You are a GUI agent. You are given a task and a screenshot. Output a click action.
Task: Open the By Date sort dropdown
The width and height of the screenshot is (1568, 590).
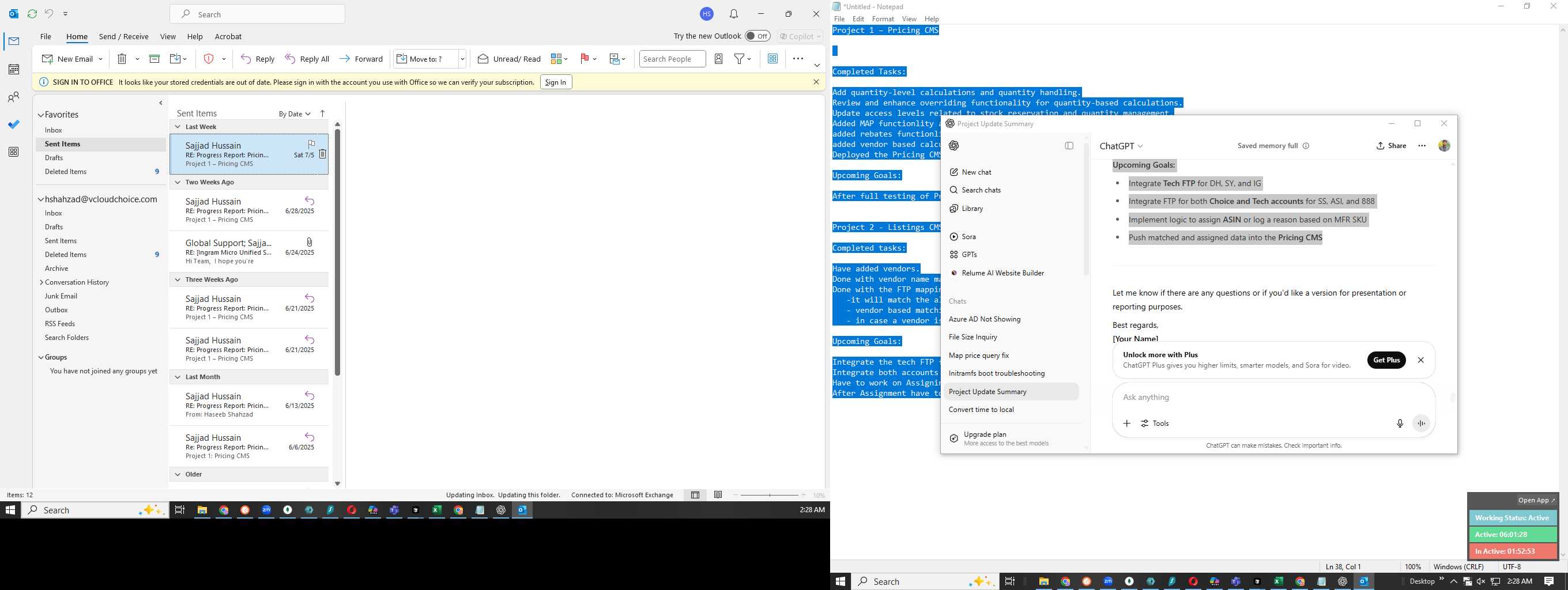tap(295, 114)
